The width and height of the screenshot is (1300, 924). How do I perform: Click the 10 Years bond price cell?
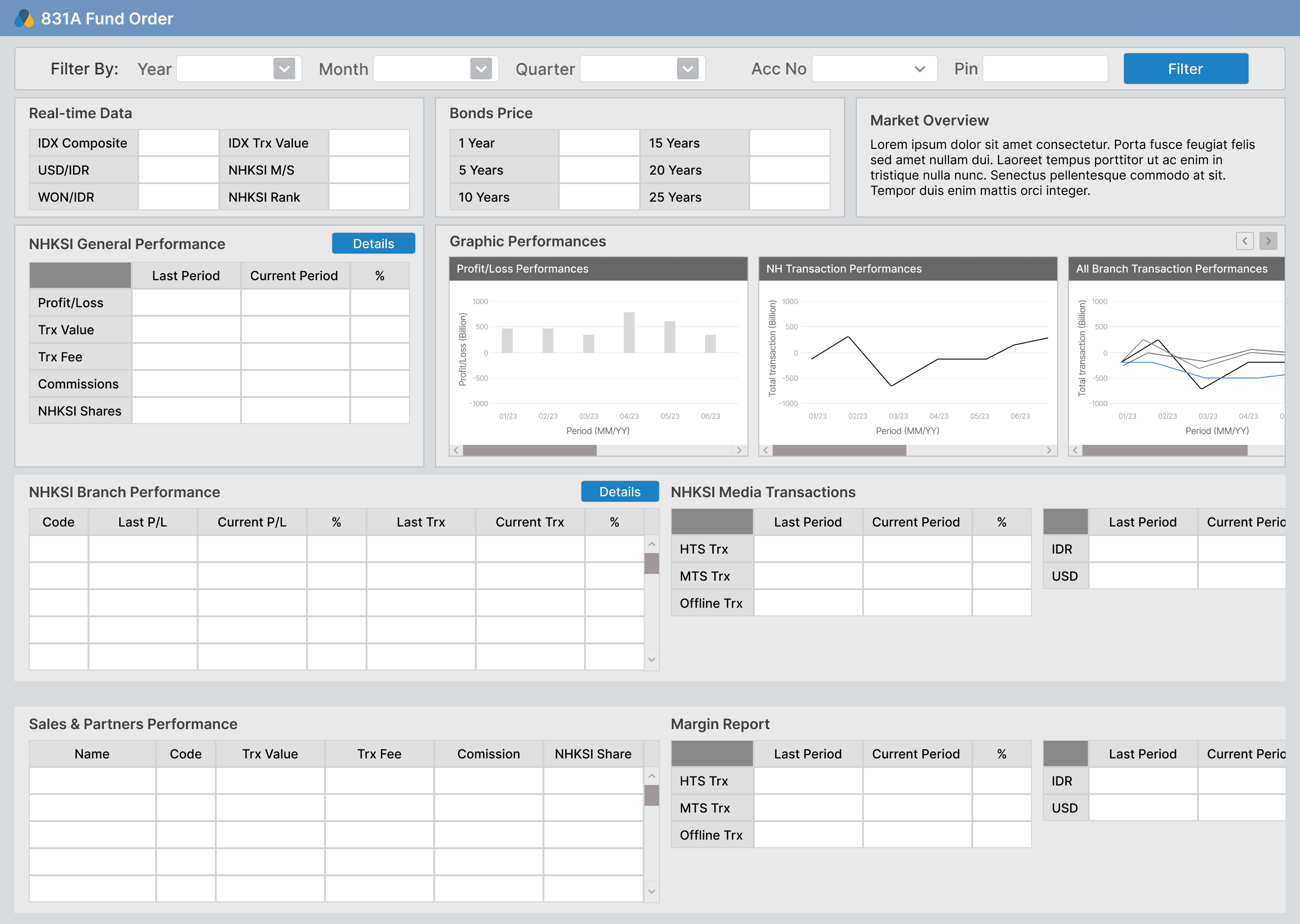[599, 197]
